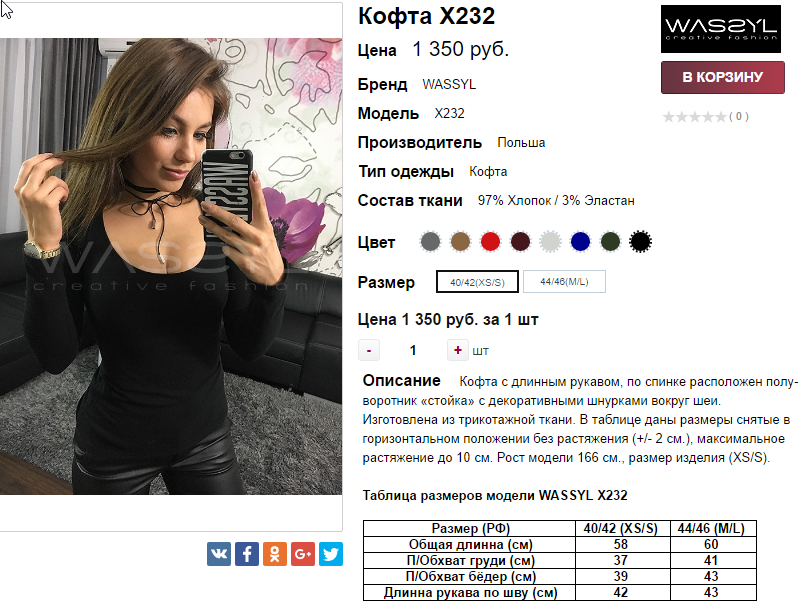799x604 pixels.
Task: Click the quantity field showing 1
Action: pyautogui.click(x=413, y=350)
